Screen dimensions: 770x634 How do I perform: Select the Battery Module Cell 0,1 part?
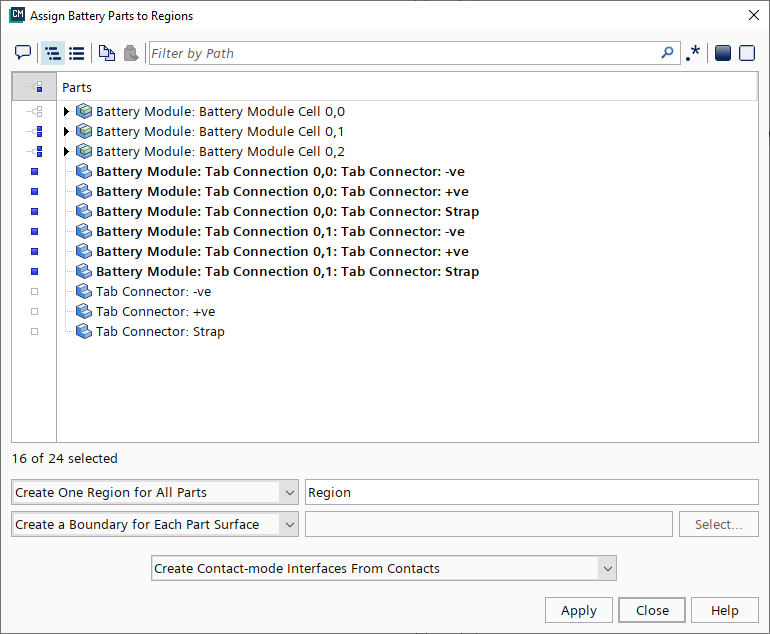tap(220, 132)
